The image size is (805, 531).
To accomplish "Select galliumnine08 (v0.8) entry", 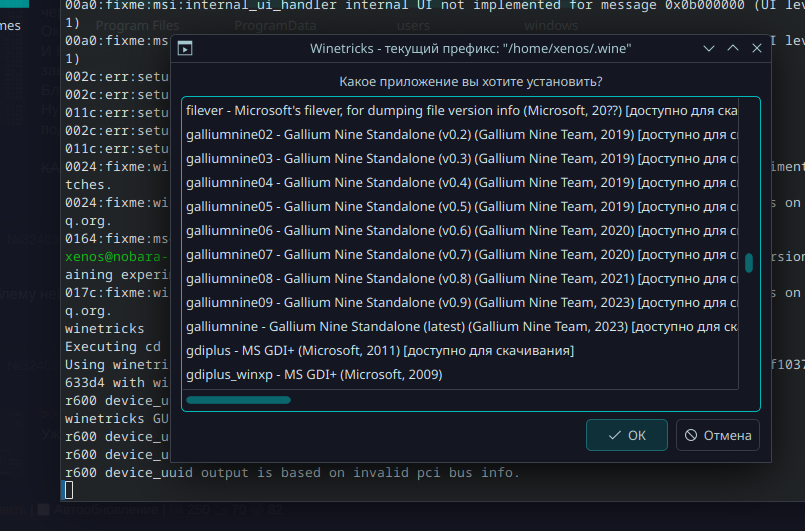I will pos(462,278).
